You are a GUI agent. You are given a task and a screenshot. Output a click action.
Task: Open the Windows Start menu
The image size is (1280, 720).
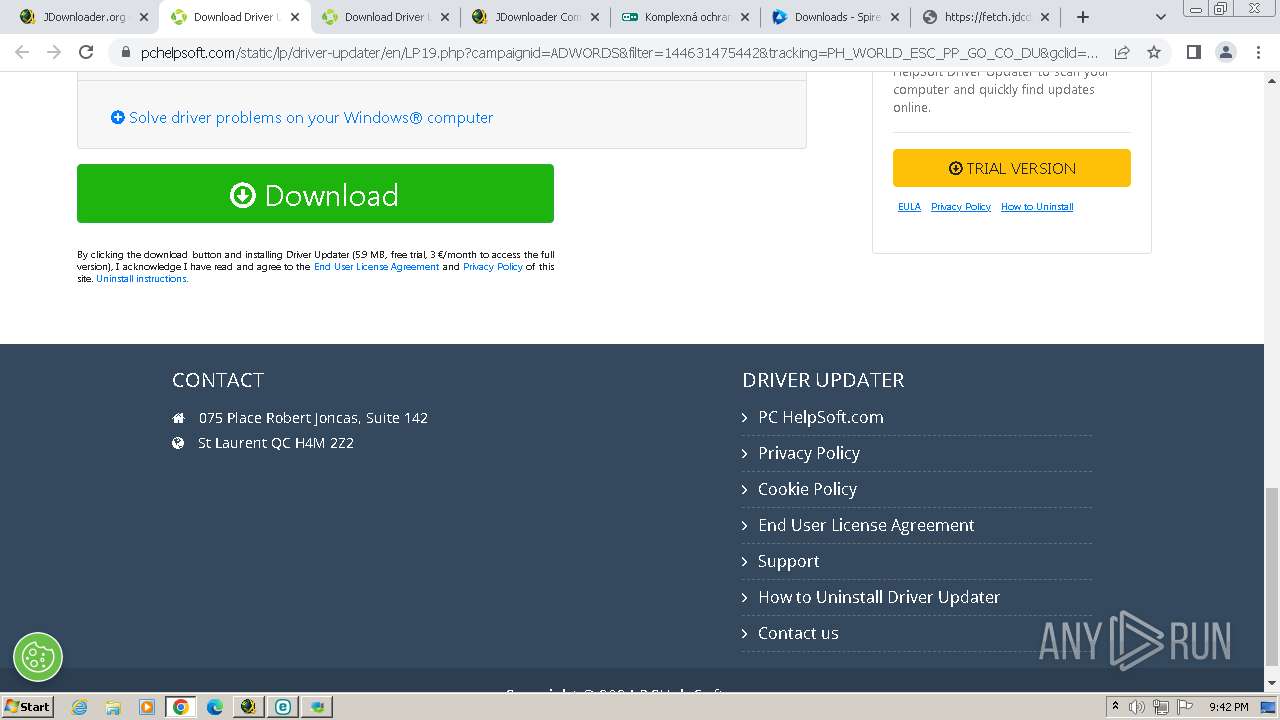[27, 706]
